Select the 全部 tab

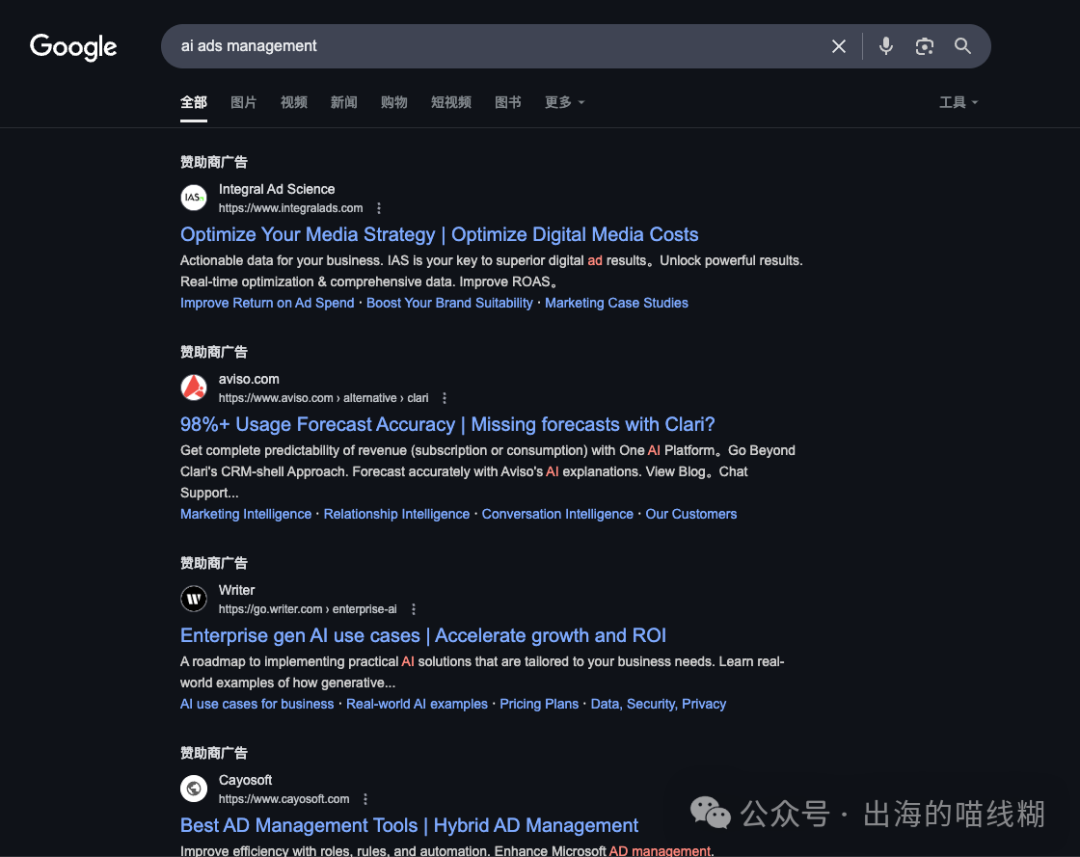click(x=194, y=102)
